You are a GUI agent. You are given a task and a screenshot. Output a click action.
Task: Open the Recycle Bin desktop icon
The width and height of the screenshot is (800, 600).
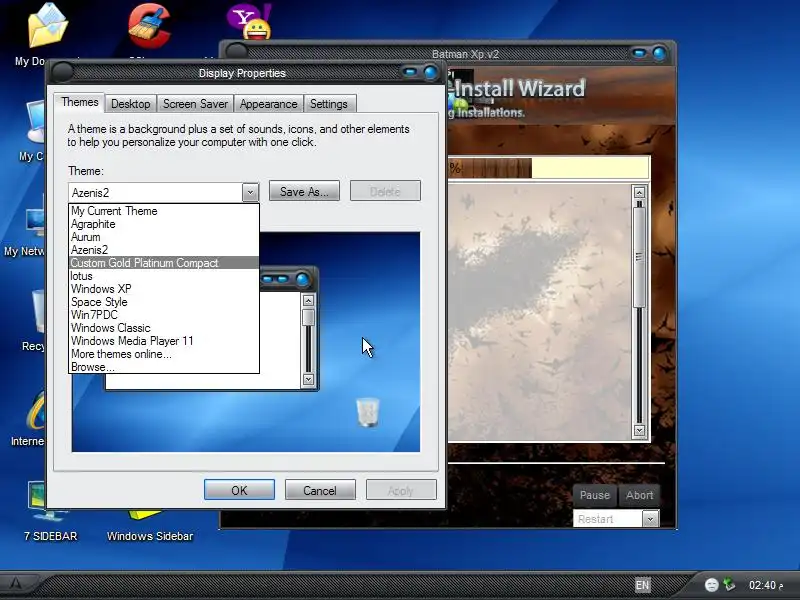[x=39, y=311]
